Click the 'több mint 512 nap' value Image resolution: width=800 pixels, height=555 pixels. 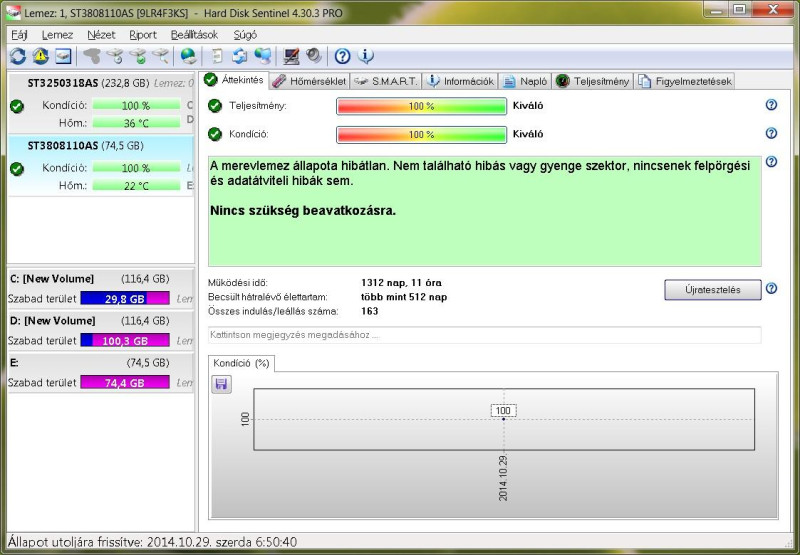[x=404, y=297]
